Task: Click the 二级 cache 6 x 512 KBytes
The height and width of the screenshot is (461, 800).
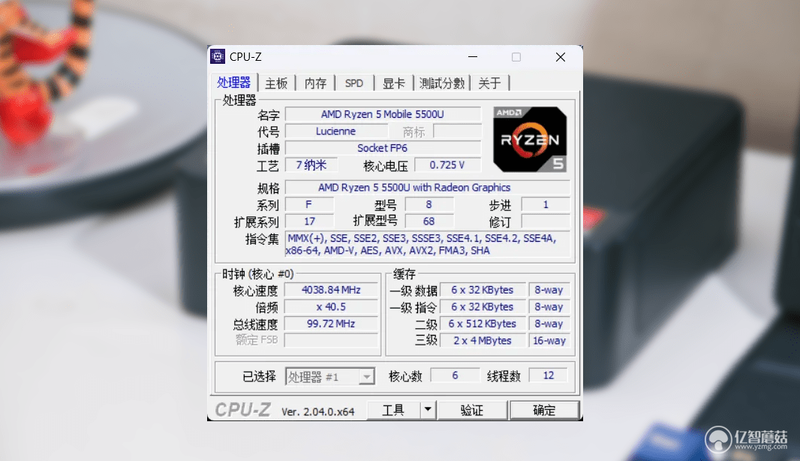Action: point(483,323)
